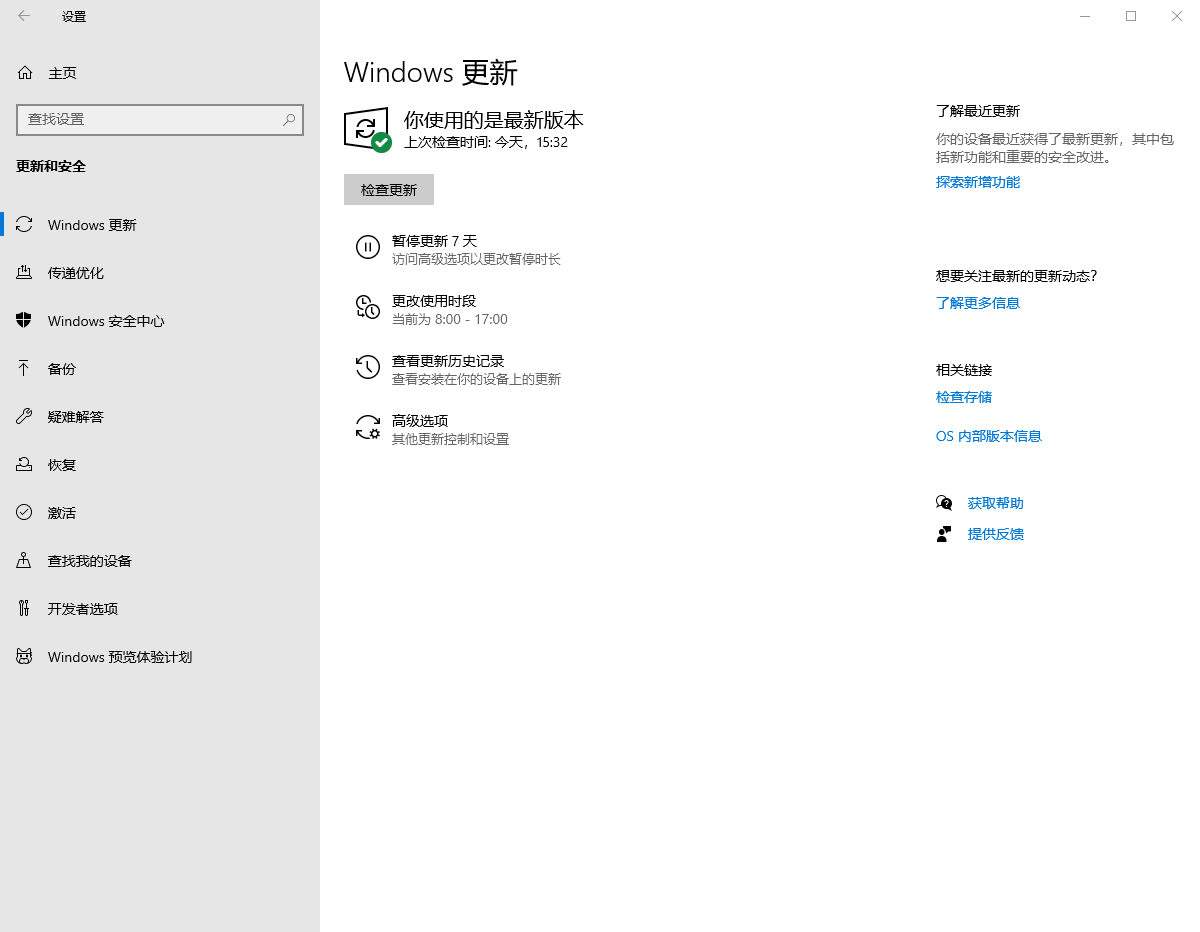Click the 获取帮助 chat bubble icon
This screenshot has height=932, width=1200.
(944, 503)
